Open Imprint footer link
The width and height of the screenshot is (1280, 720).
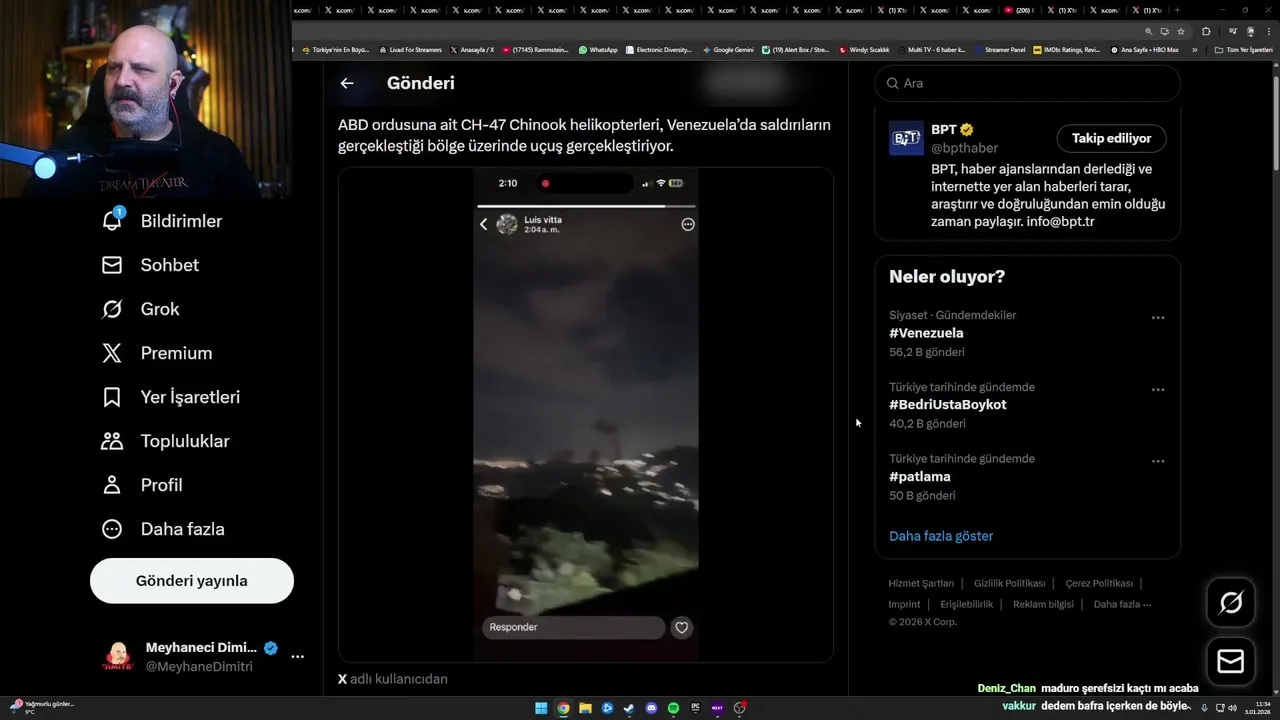(904, 604)
